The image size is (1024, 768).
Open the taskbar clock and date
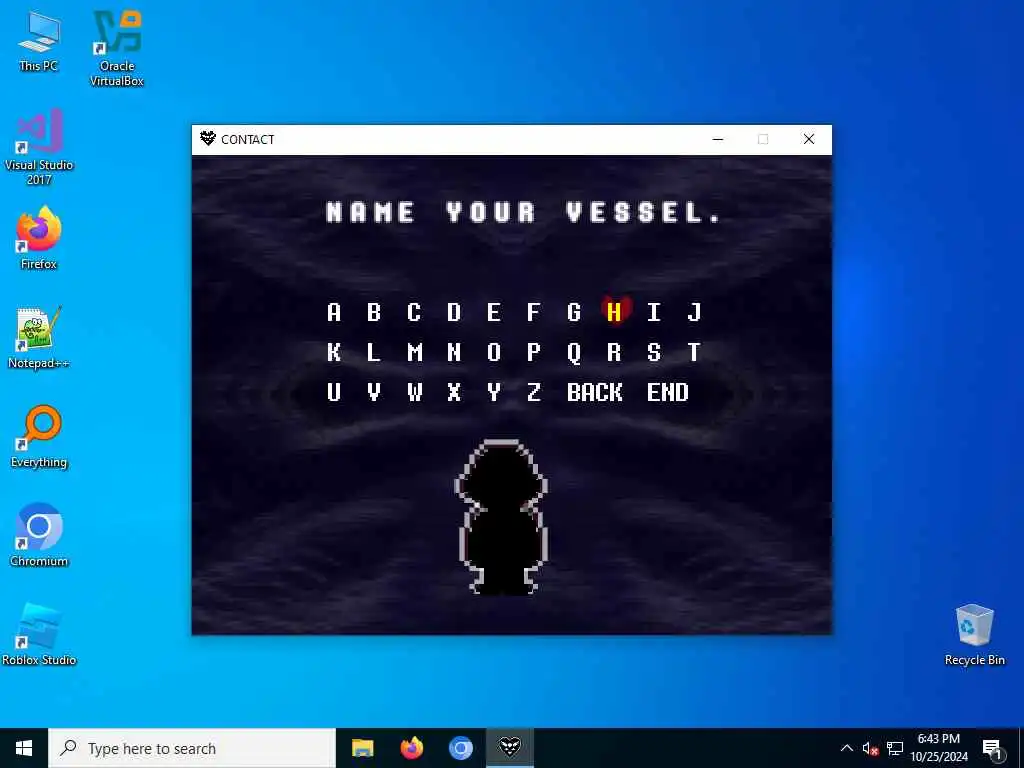point(939,748)
